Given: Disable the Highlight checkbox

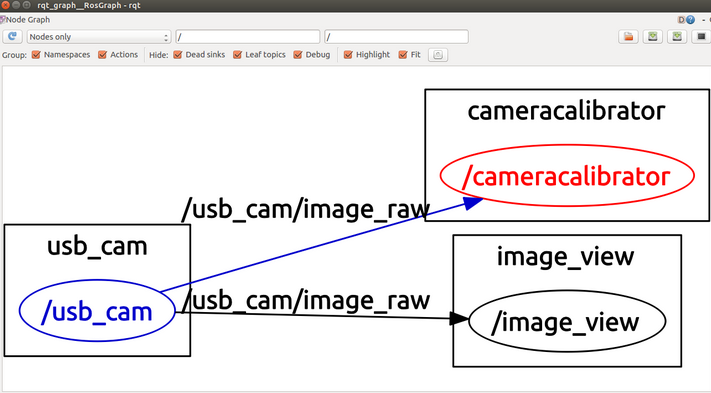Looking at the screenshot, I should point(348,55).
